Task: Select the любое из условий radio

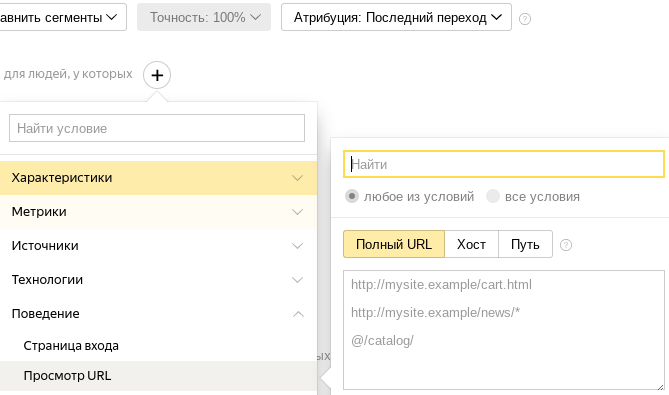Action: (x=352, y=197)
